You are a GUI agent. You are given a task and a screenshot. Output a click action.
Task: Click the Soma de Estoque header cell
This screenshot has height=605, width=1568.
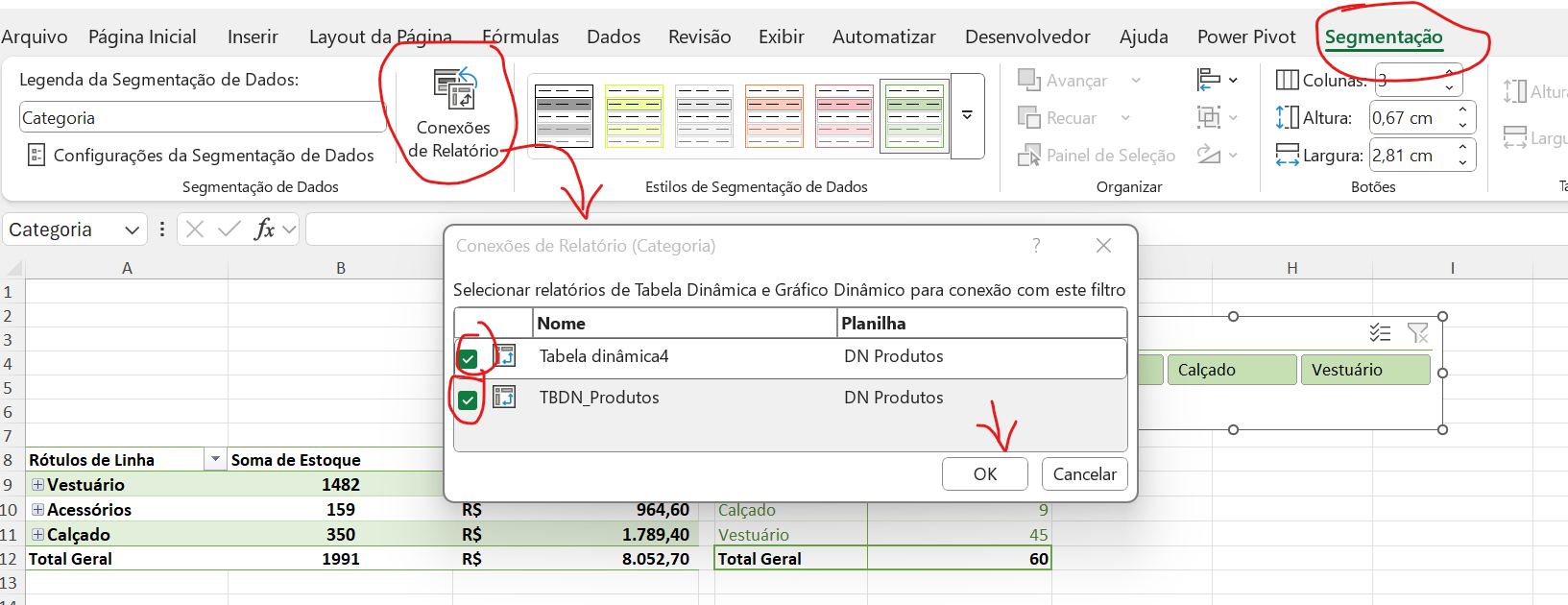click(x=340, y=460)
